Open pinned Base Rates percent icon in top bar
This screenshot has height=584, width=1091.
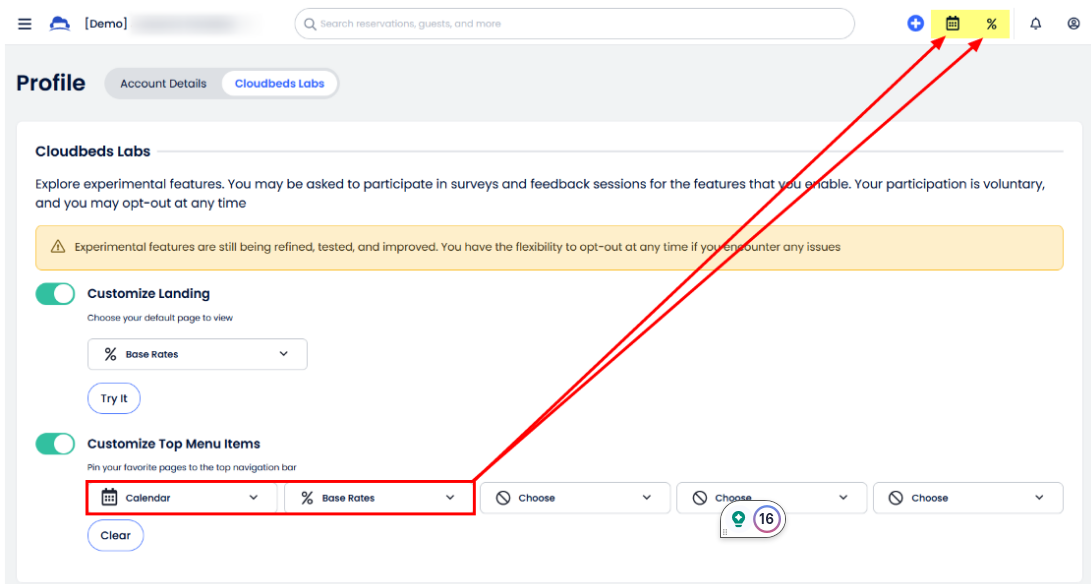point(991,24)
